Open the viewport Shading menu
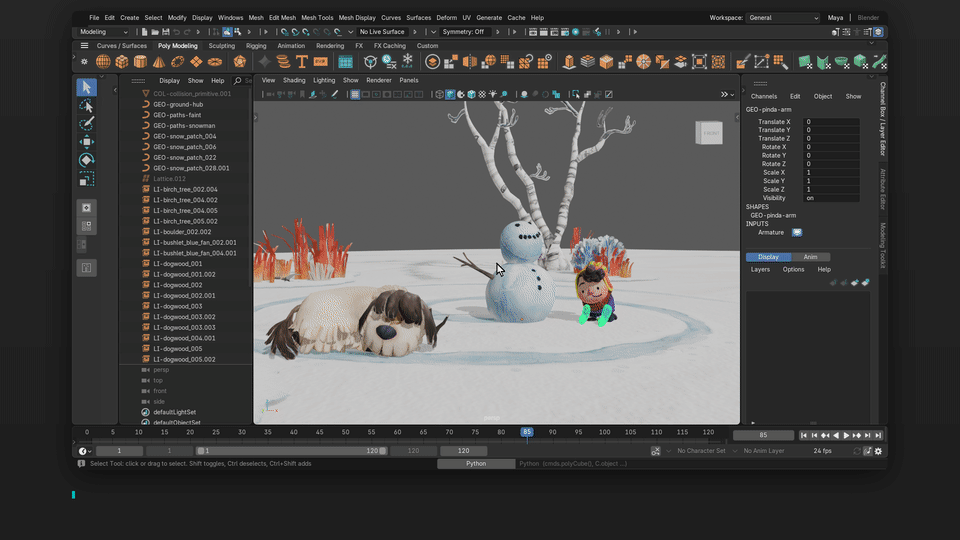Image resolution: width=960 pixels, height=540 pixels. [x=294, y=80]
